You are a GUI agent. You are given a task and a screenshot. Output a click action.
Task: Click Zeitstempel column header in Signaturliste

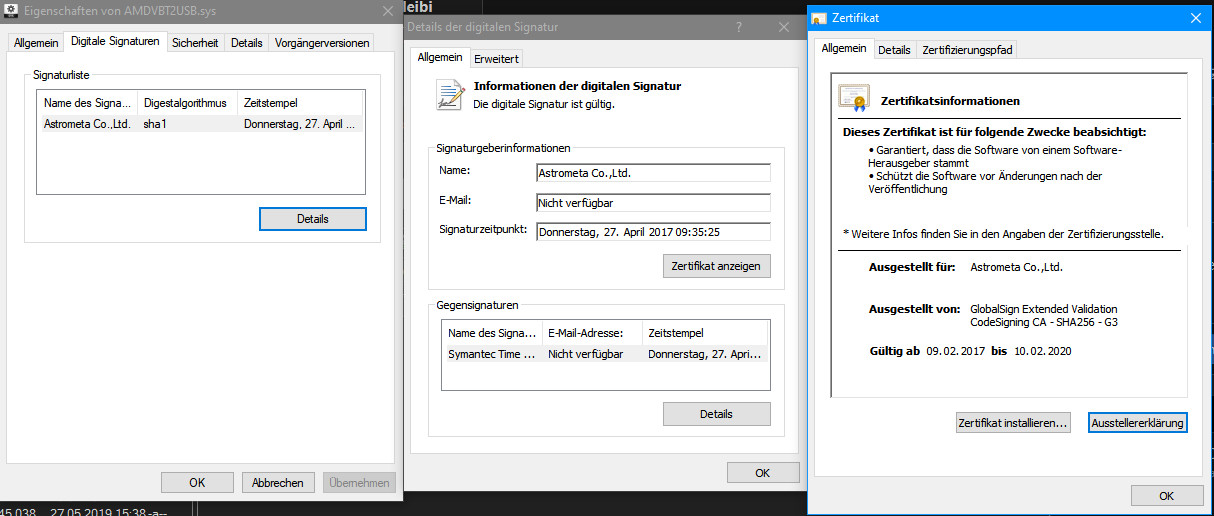tap(300, 103)
